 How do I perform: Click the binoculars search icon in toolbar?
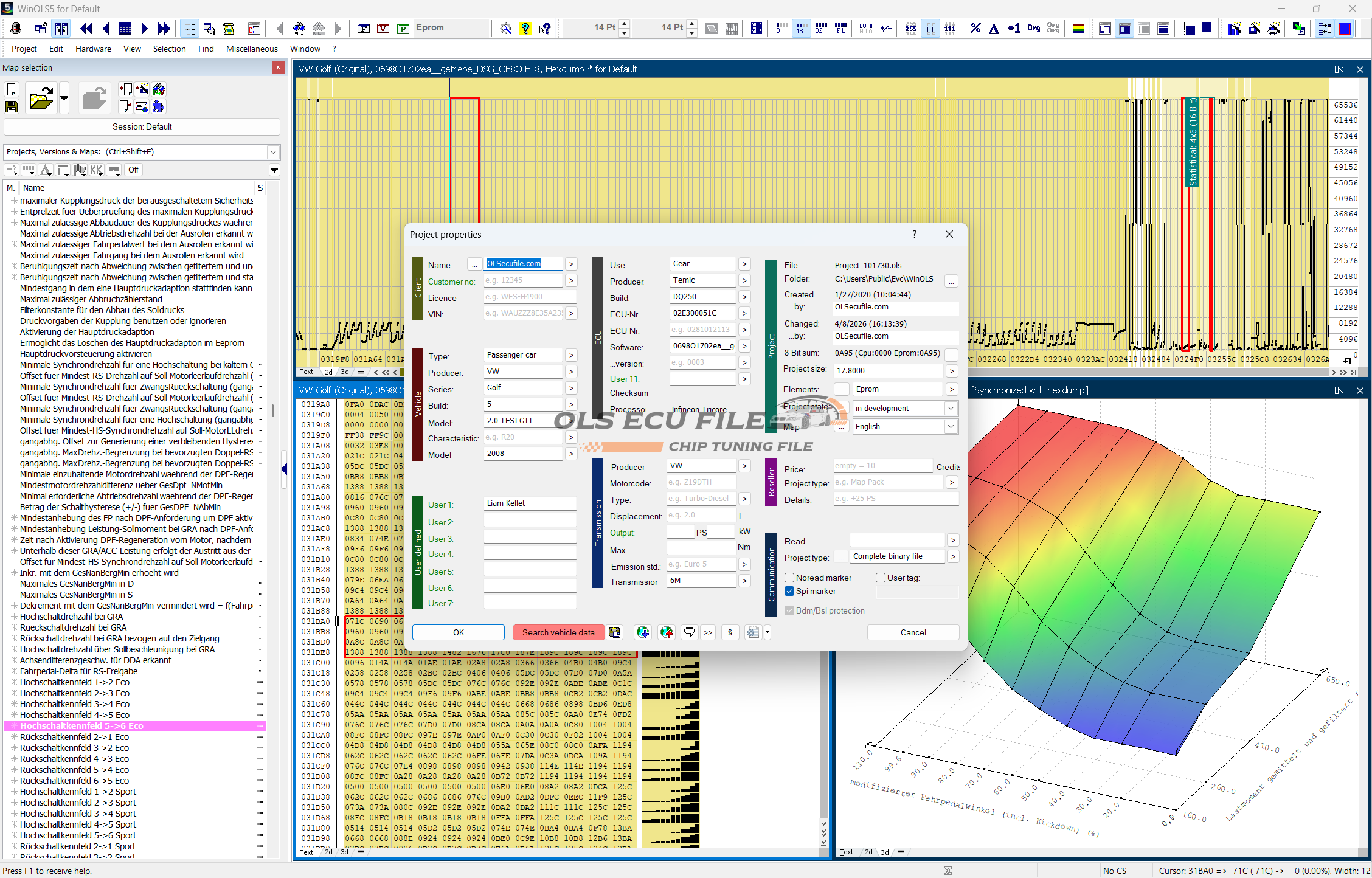point(299,28)
